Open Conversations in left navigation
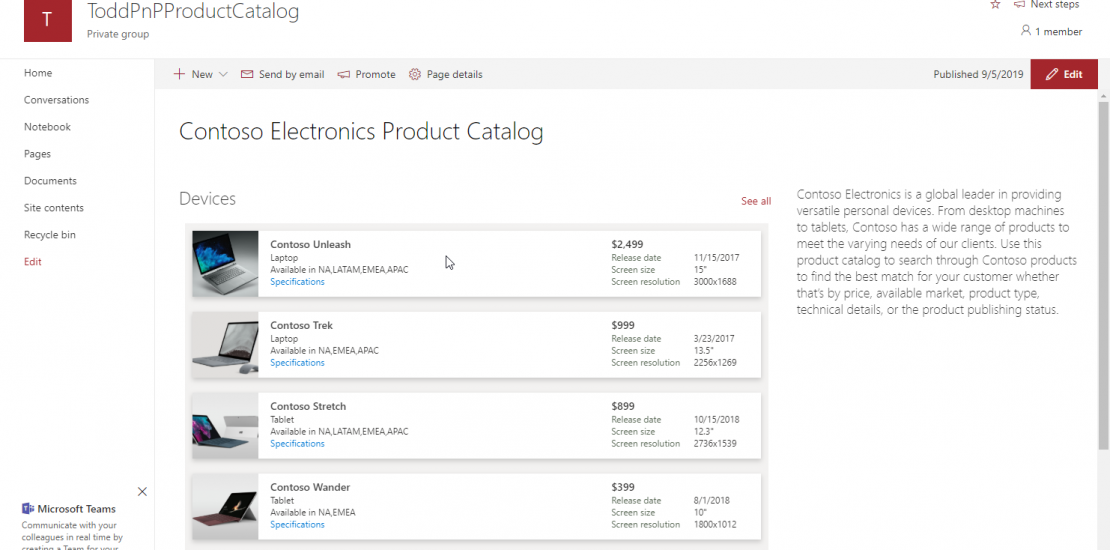This screenshot has height=550, width=1110. 56,100
